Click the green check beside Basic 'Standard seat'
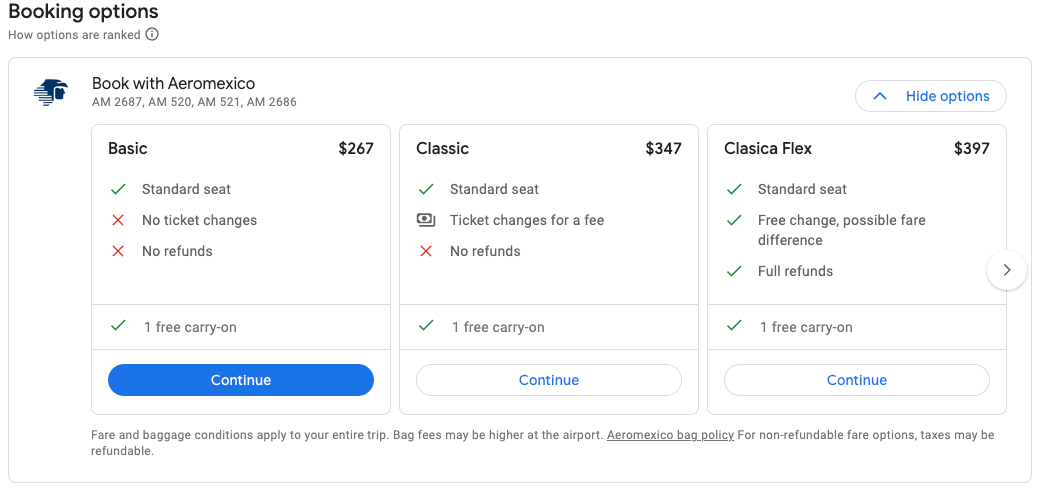Screen dimensions: 1048x488 click(118, 189)
